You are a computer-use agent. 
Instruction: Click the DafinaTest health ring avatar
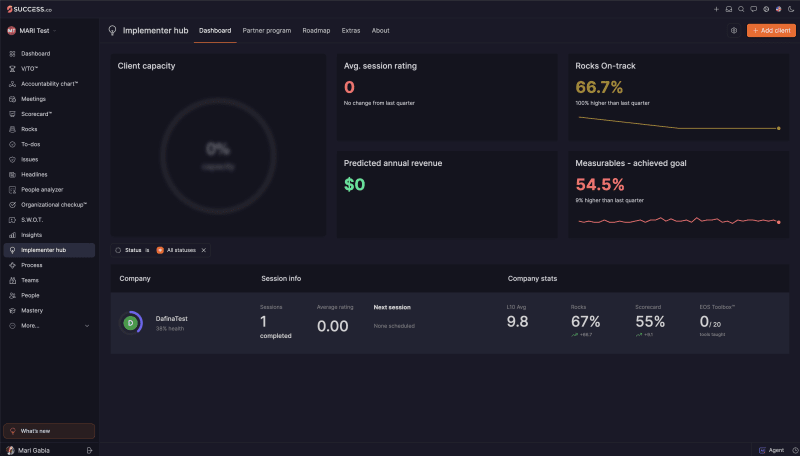[131, 323]
